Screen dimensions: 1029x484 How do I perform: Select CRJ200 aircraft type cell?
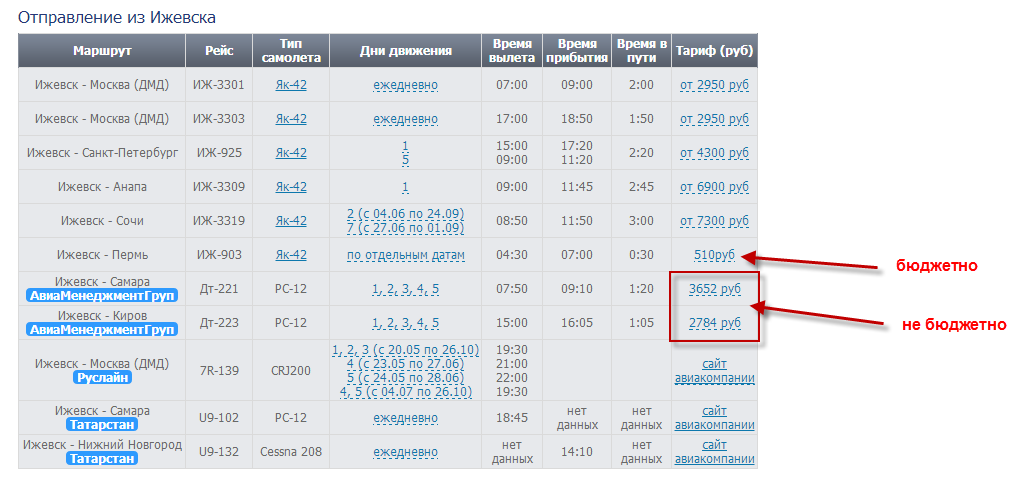(291, 371)
